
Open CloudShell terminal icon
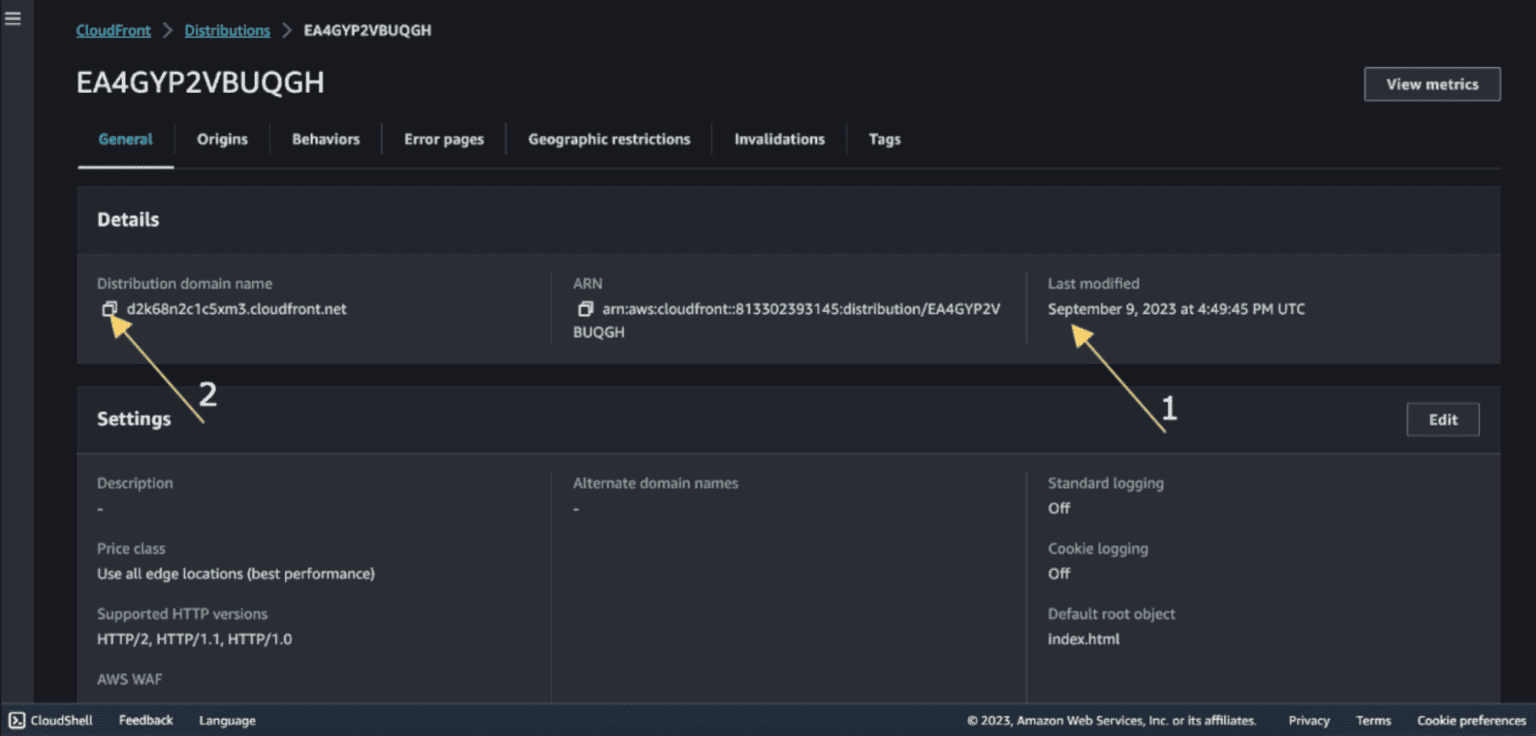coord(18,720)
